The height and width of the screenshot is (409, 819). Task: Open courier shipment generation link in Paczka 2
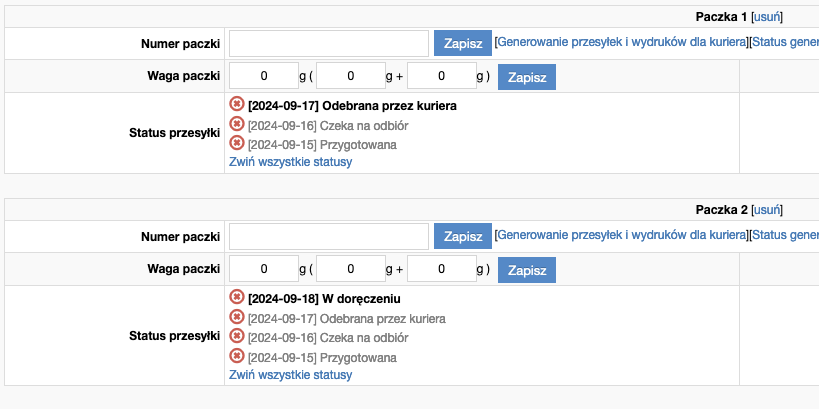(x=621, y=235)
